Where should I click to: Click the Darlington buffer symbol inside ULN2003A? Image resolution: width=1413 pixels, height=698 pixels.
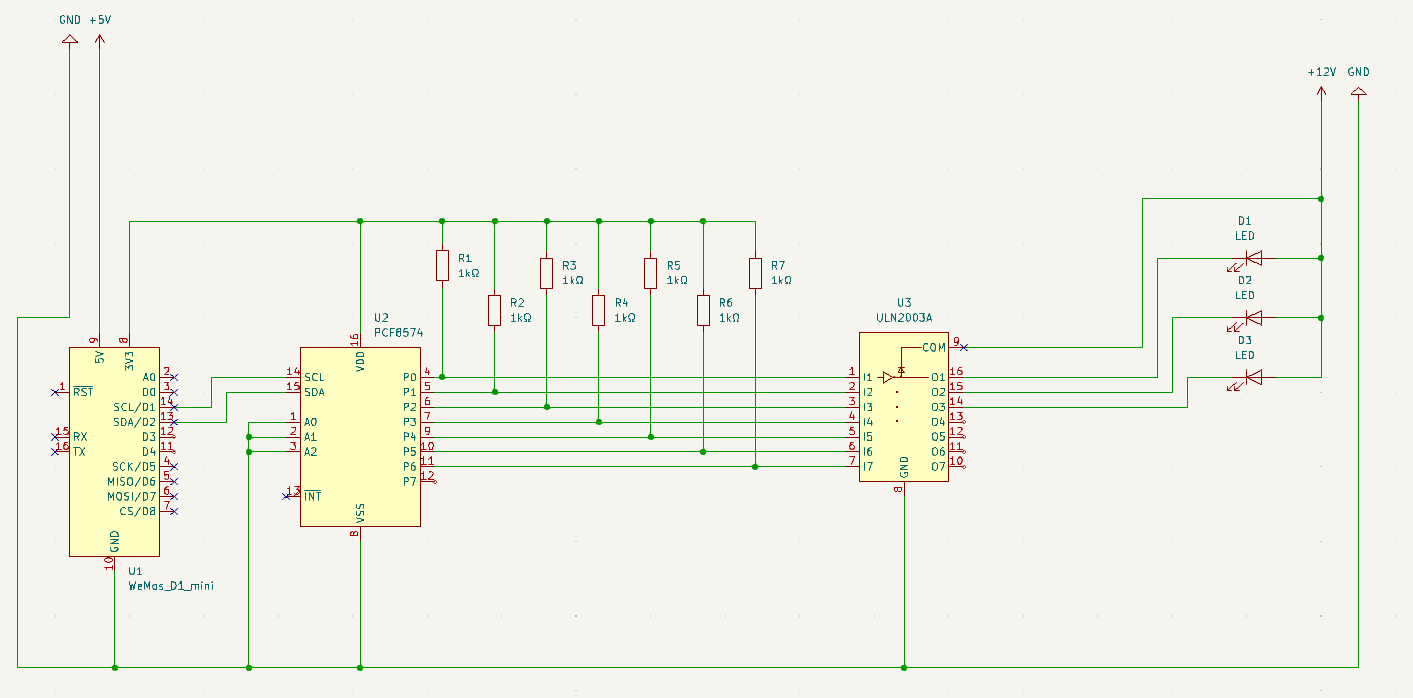click(x=888, y=377)
